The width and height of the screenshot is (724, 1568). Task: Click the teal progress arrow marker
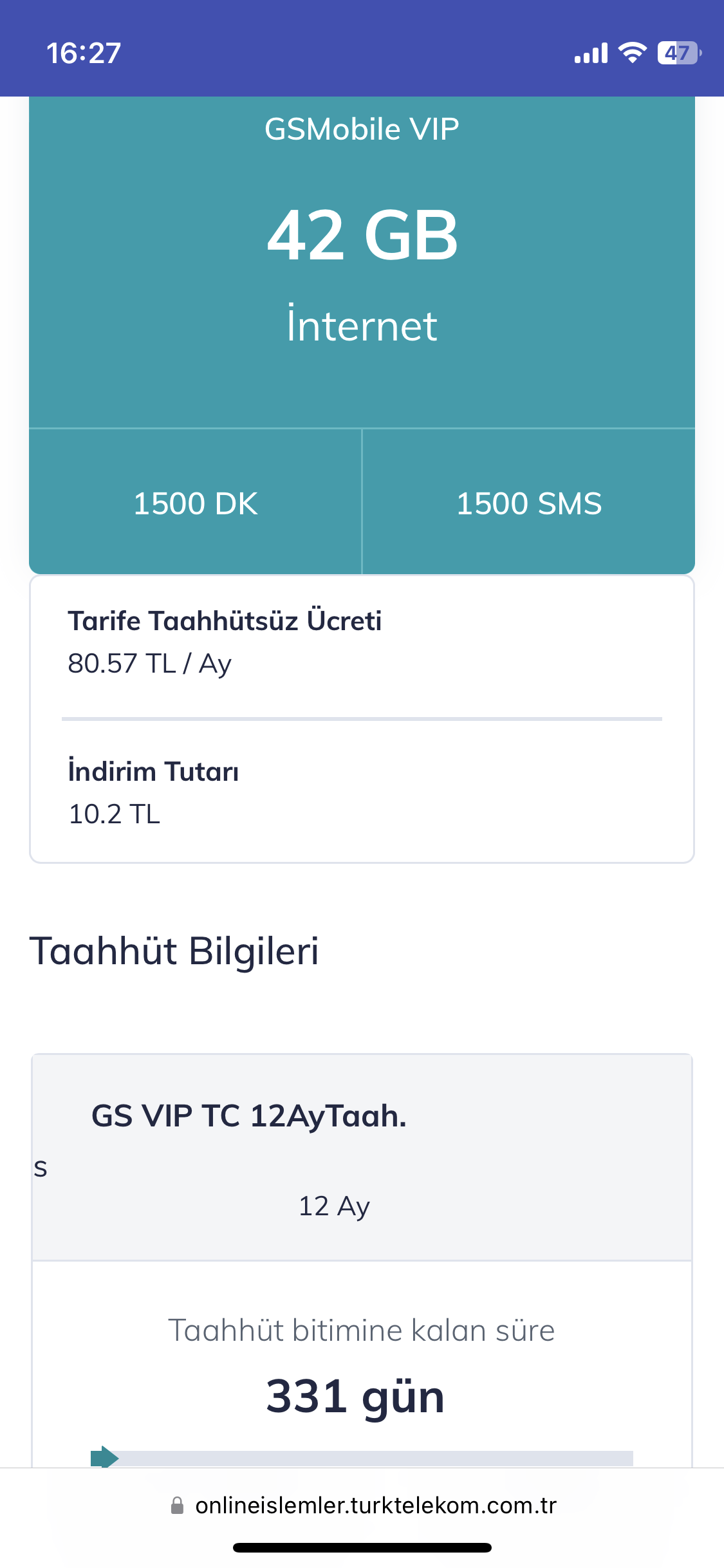tap(104, 1457)
